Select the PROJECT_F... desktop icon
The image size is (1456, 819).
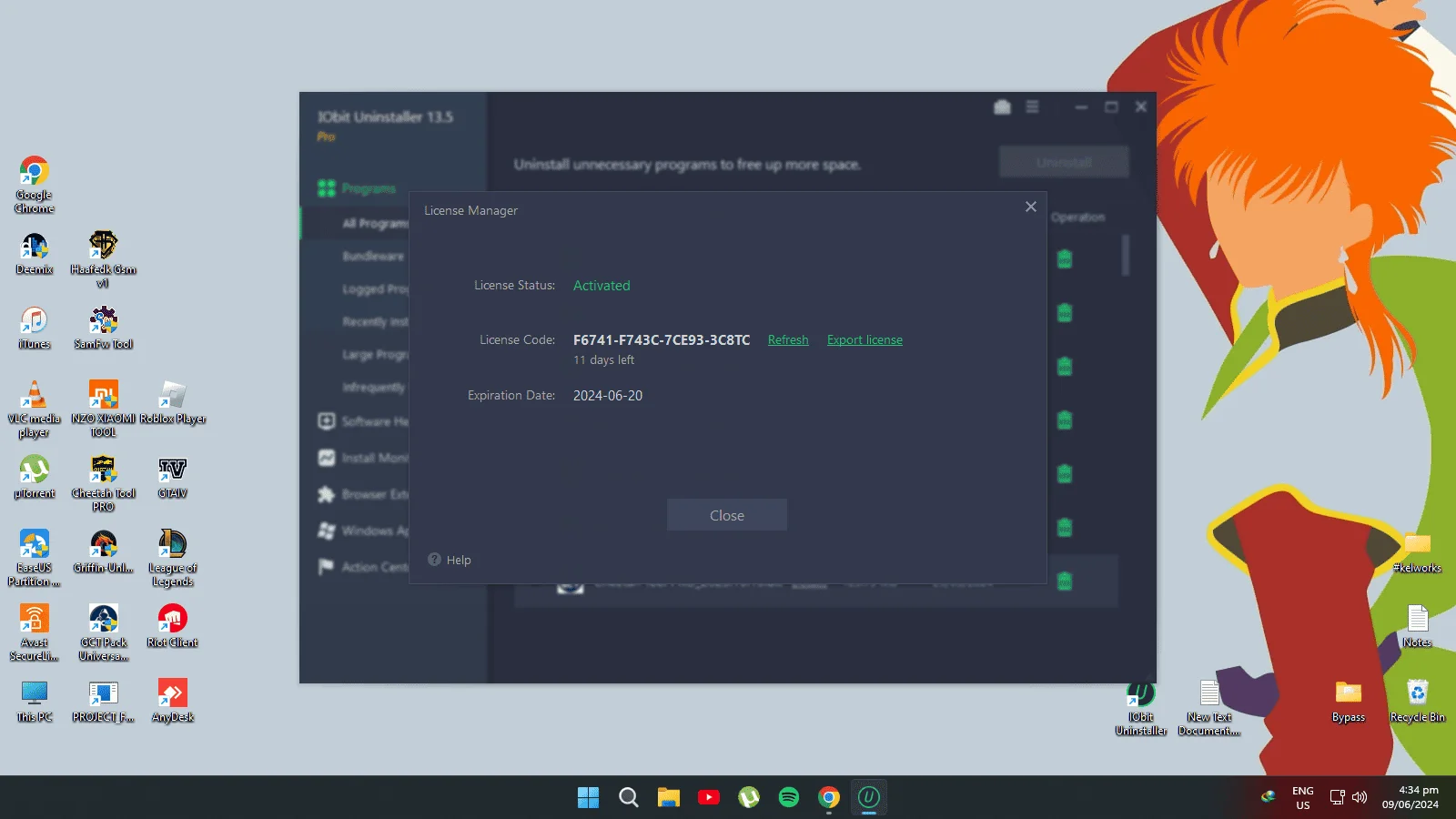click(103, 701)
